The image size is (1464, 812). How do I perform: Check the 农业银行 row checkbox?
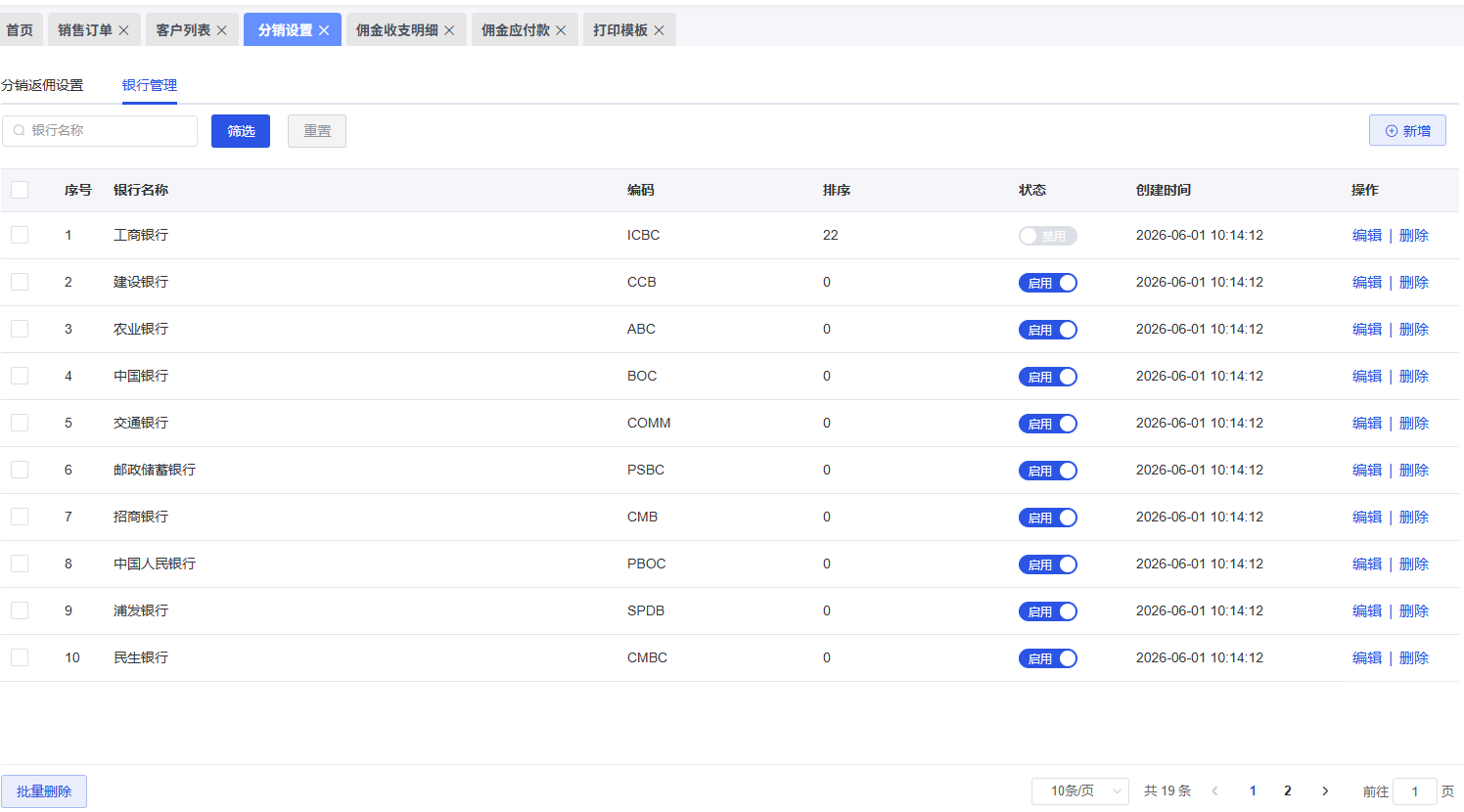coord(20,329)
